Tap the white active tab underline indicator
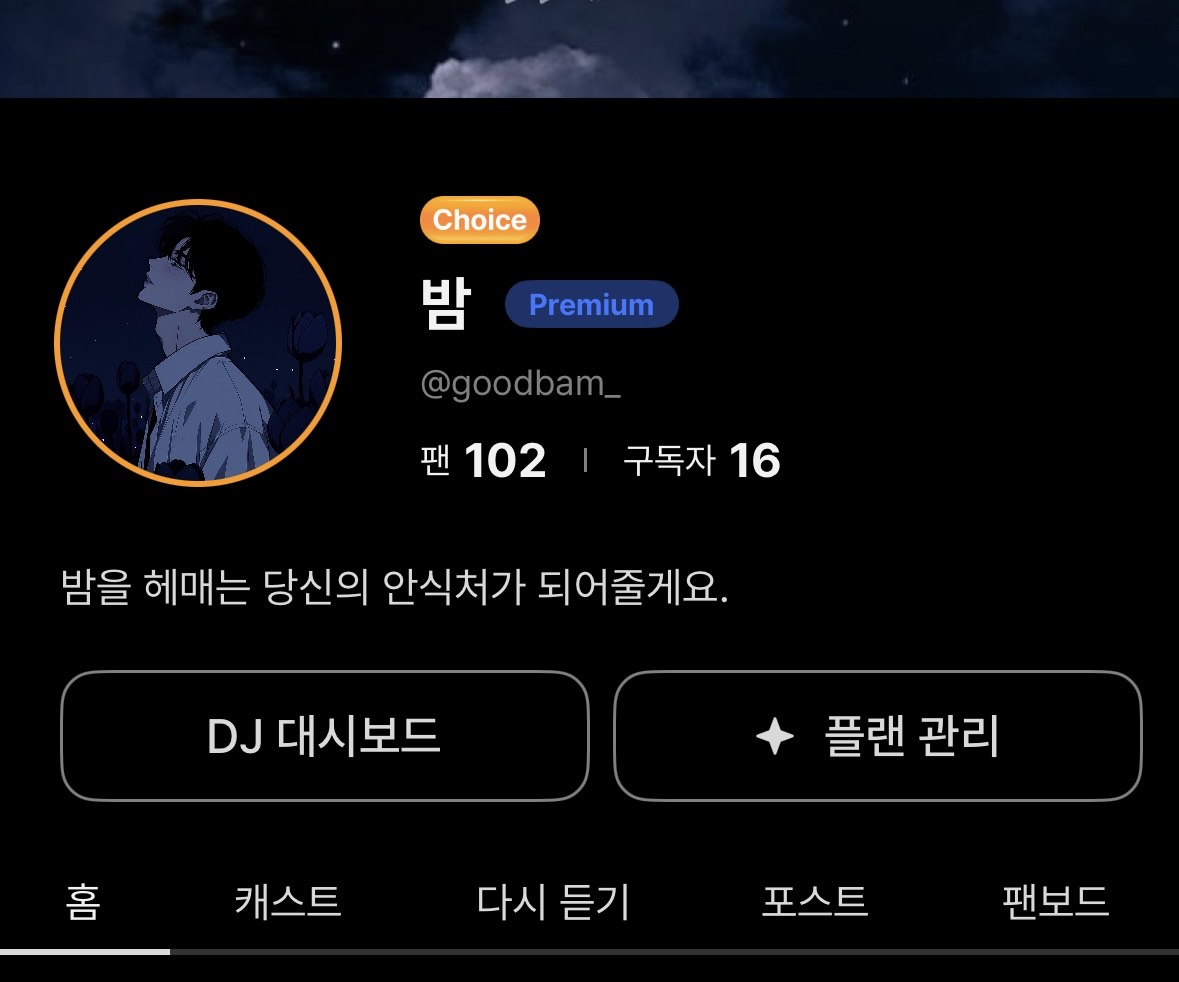 (85, 952)
